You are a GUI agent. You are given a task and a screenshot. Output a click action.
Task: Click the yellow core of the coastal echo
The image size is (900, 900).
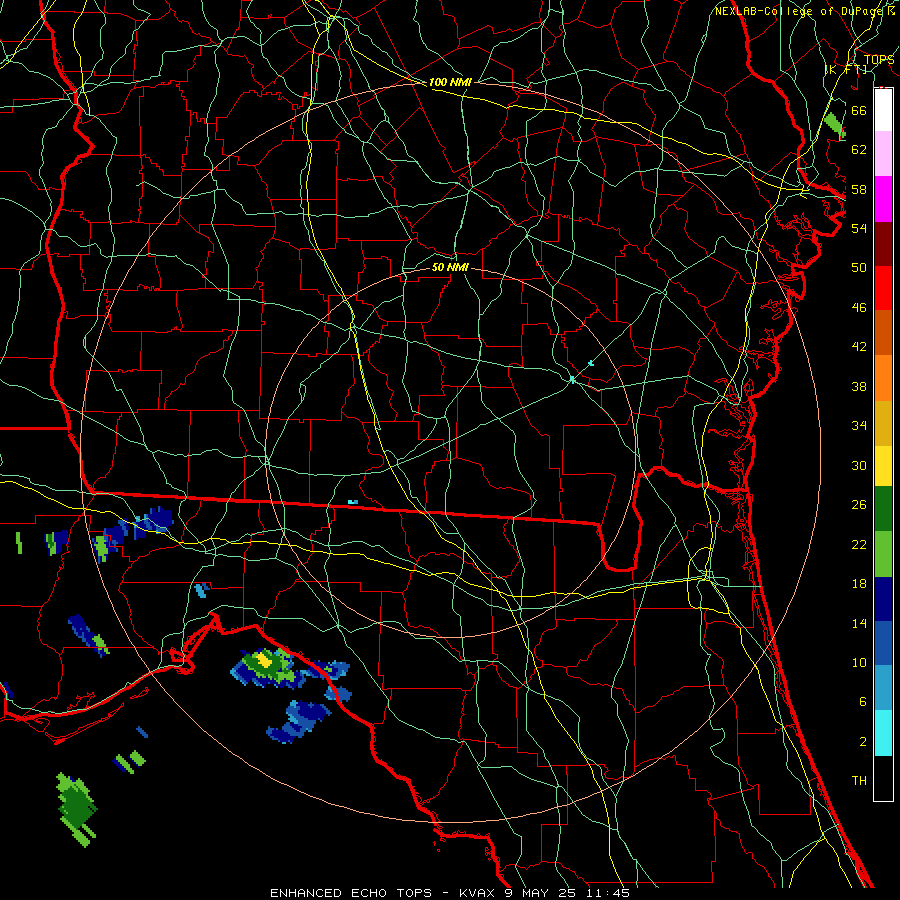pos(265,659)
